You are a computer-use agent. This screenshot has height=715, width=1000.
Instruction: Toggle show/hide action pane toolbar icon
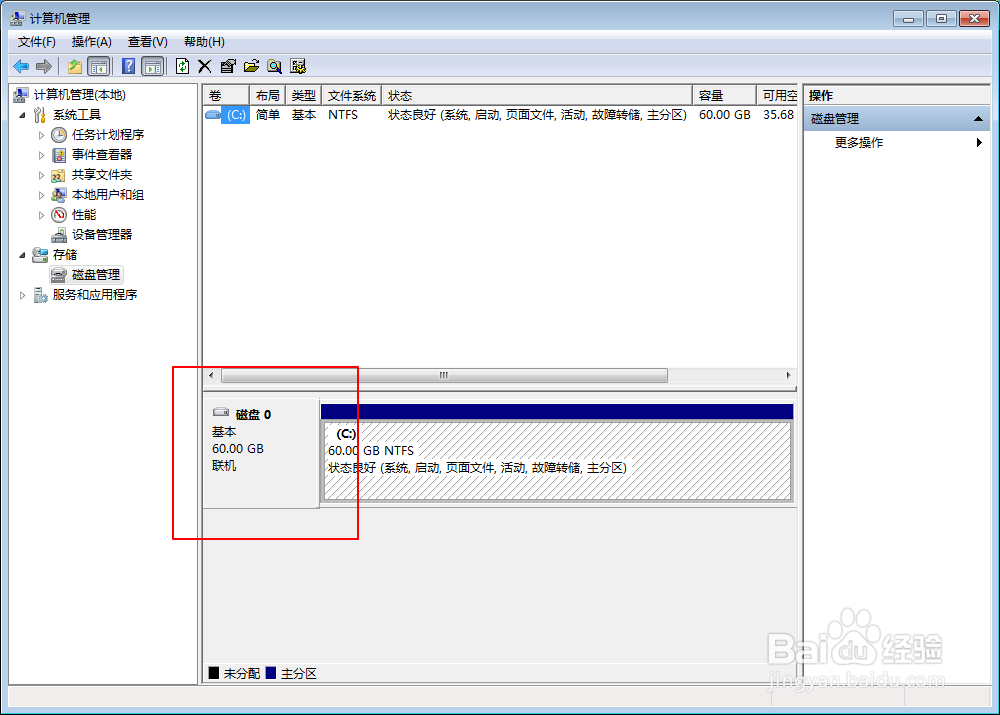point(153,66)
